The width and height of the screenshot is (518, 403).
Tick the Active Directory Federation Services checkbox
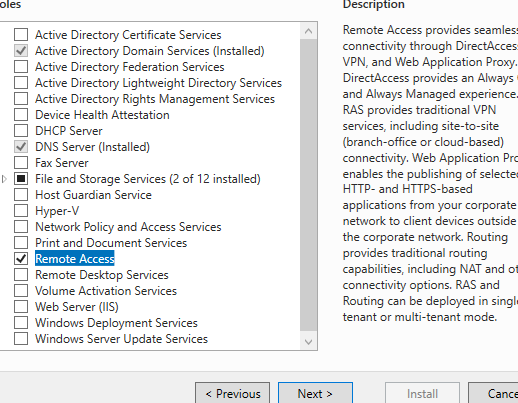point(21,67)
